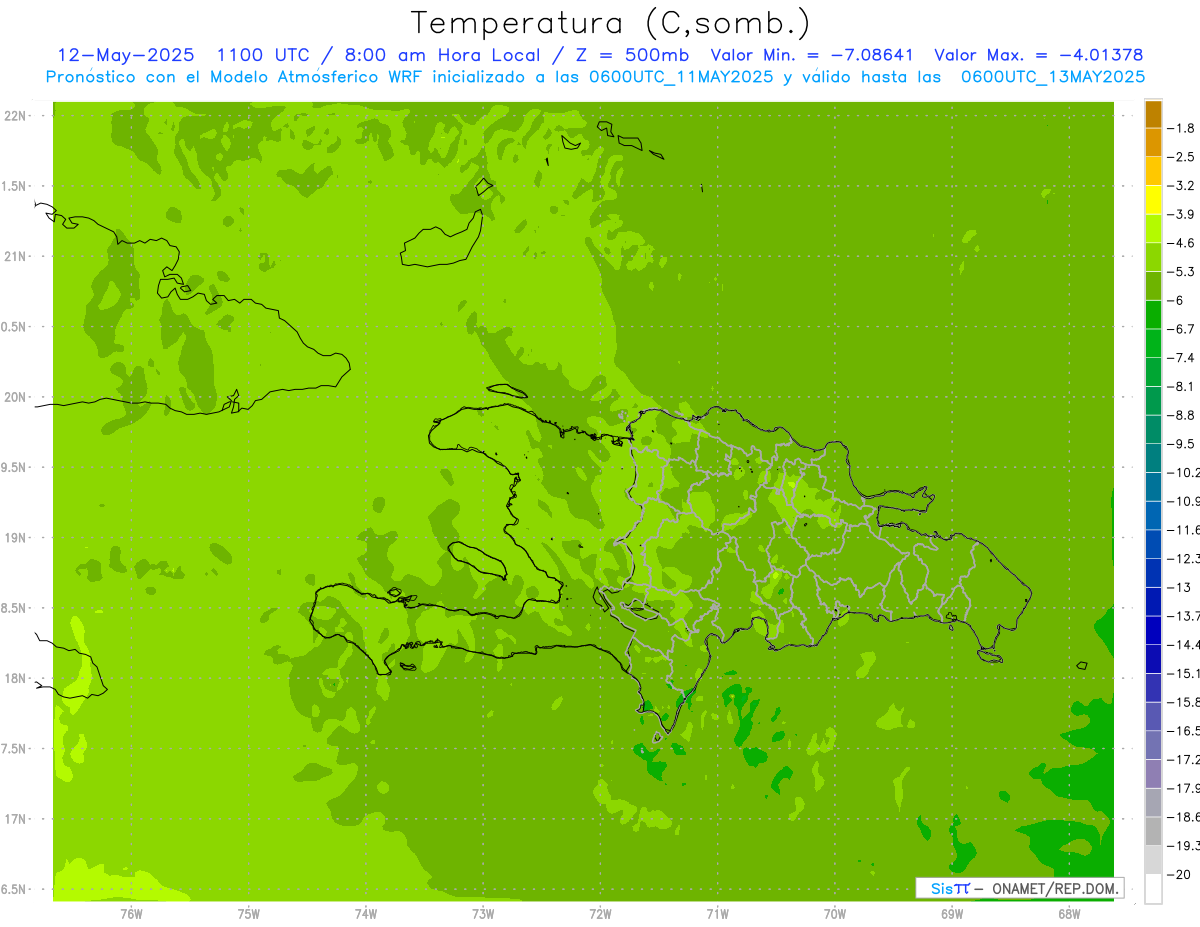Click the date text '12-May-2025'
The image size is (1200, 927).
click(126, 55)
